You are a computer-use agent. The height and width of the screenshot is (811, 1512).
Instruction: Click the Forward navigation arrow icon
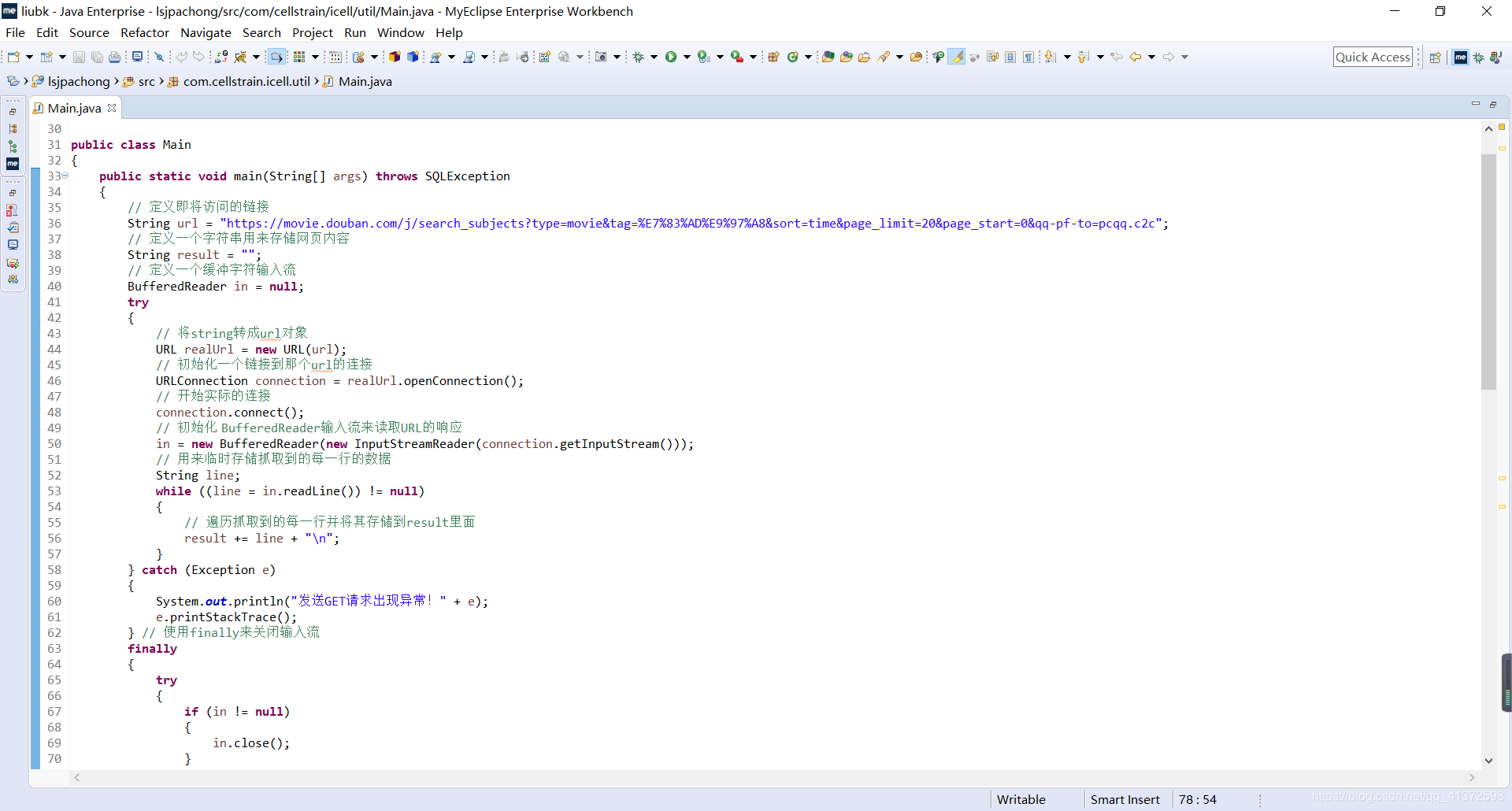(1169, 57)
